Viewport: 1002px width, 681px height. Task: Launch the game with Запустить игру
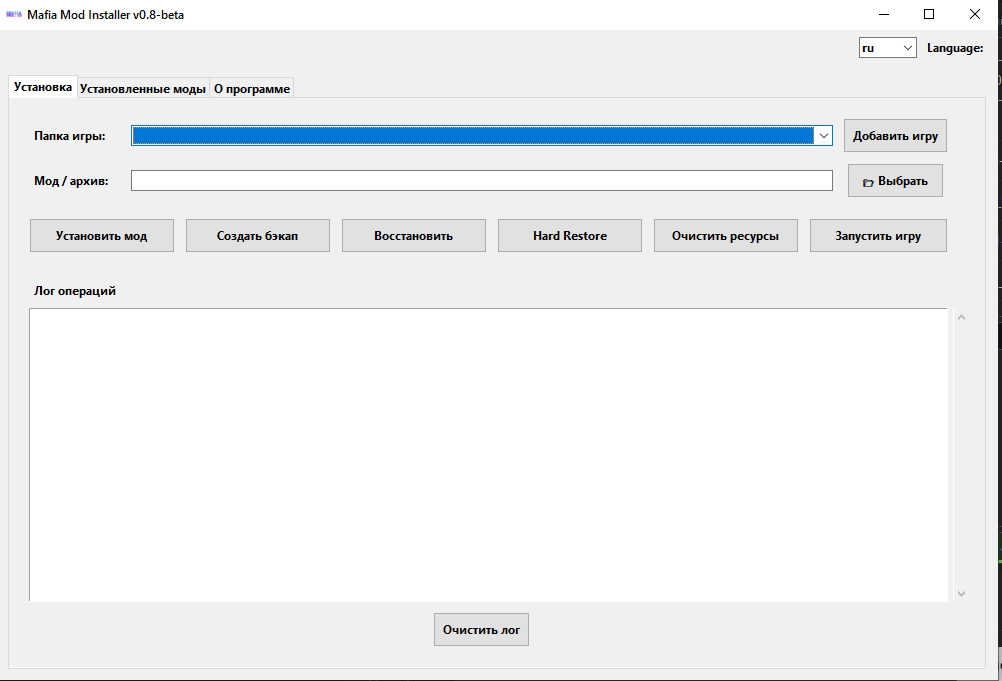(x=878, y=236)
